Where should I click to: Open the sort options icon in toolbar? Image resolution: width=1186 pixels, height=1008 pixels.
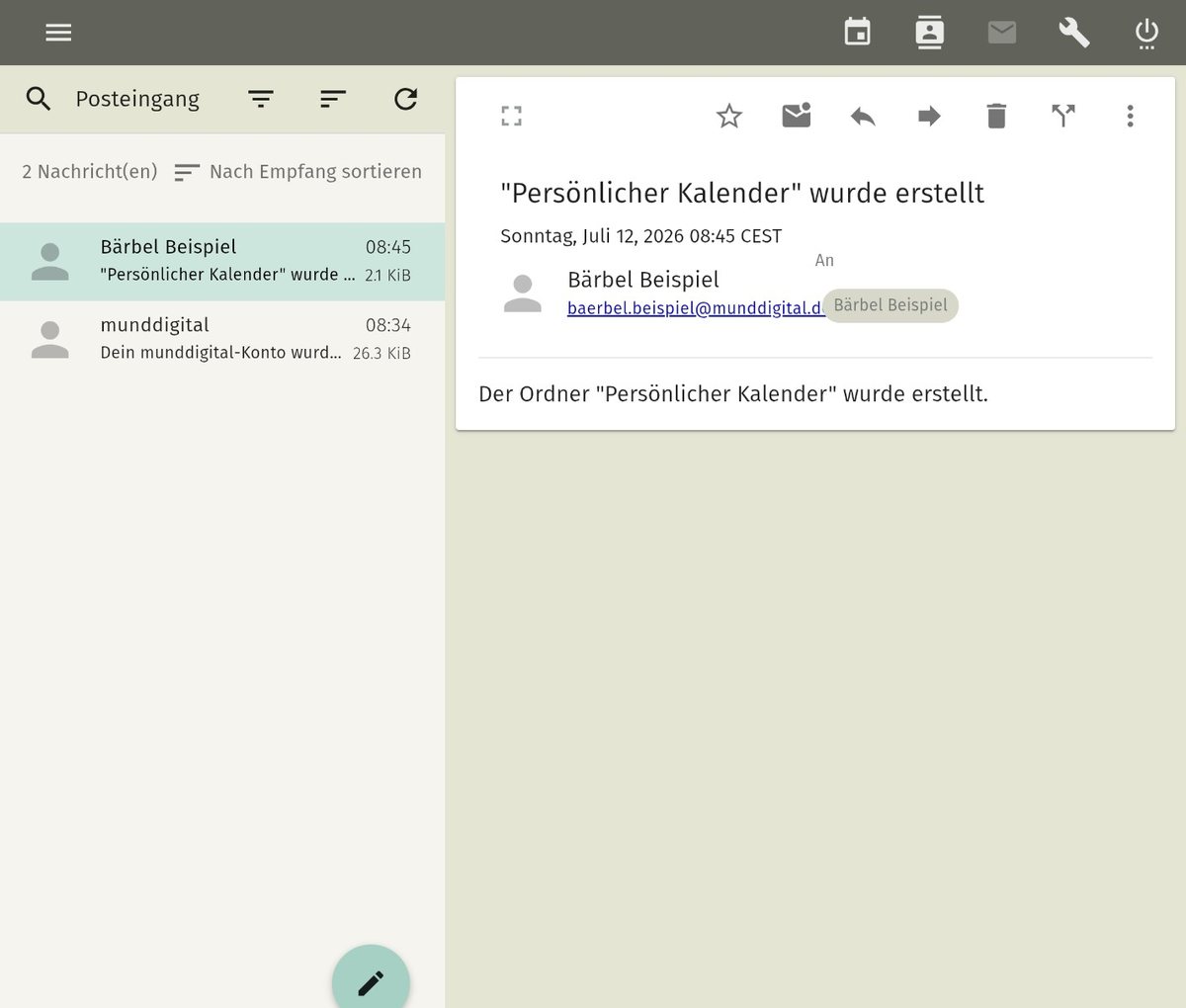(x=333, y=99)
